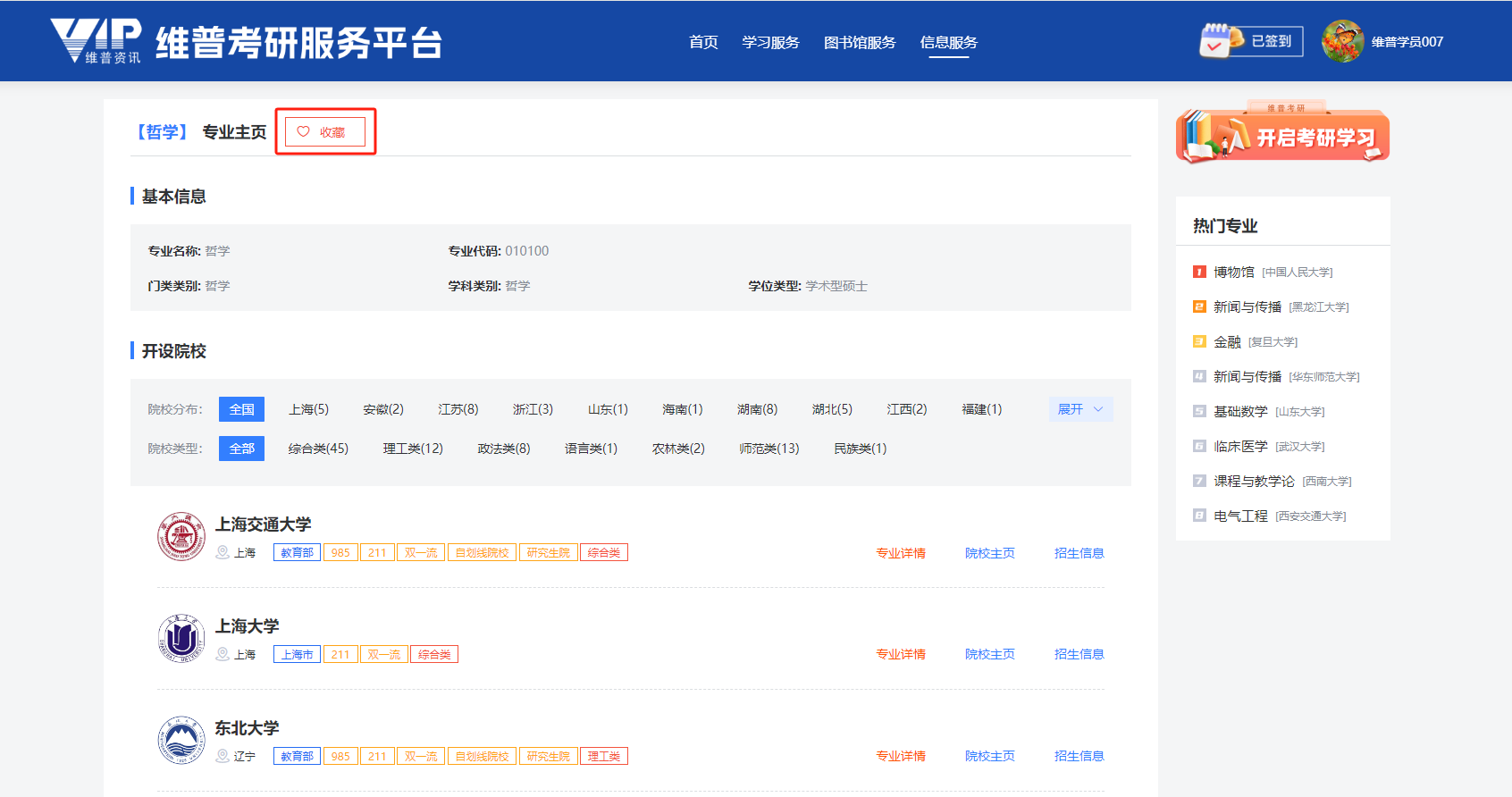Click the 东北大学 school emblem

pos(181,740)
